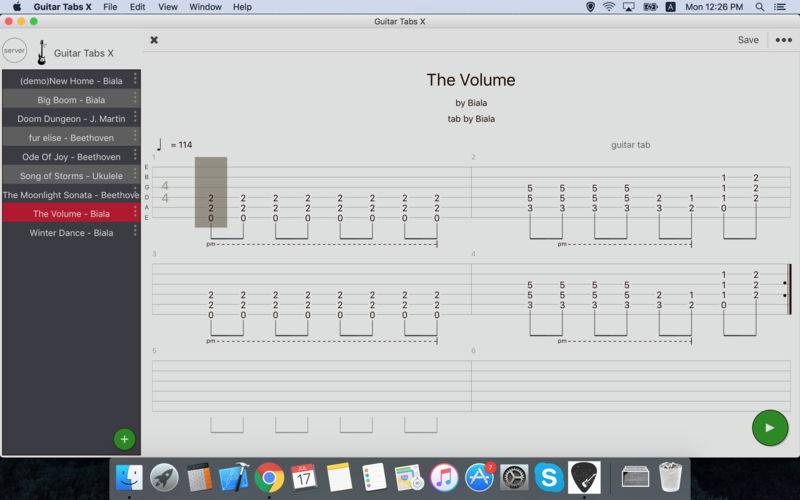Select Song of Storms - Ukulele
The image size is (800, 500).
tap(71, 176)
